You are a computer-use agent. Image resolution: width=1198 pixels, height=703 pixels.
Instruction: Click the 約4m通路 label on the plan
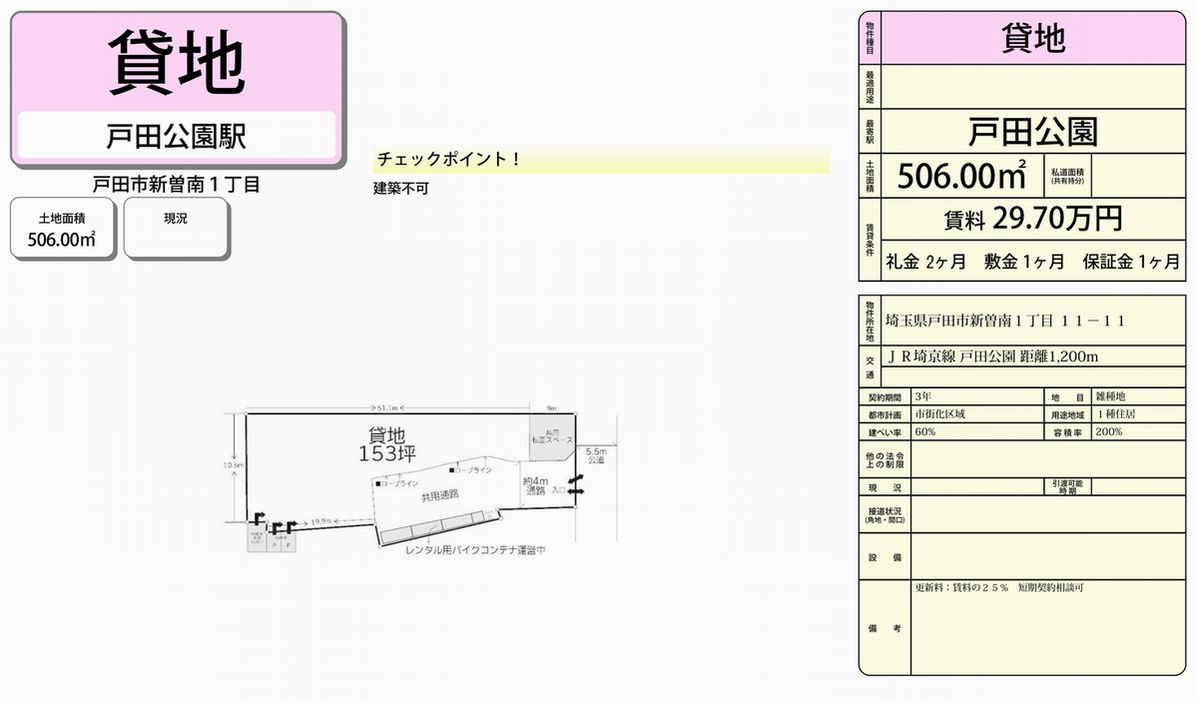(536, 486)
